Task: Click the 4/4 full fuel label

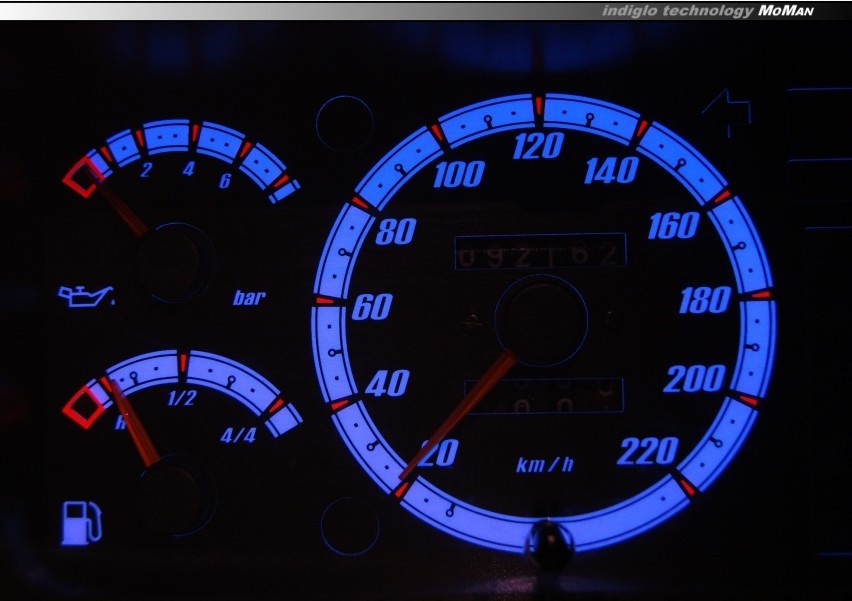Action: coord(238,435)
